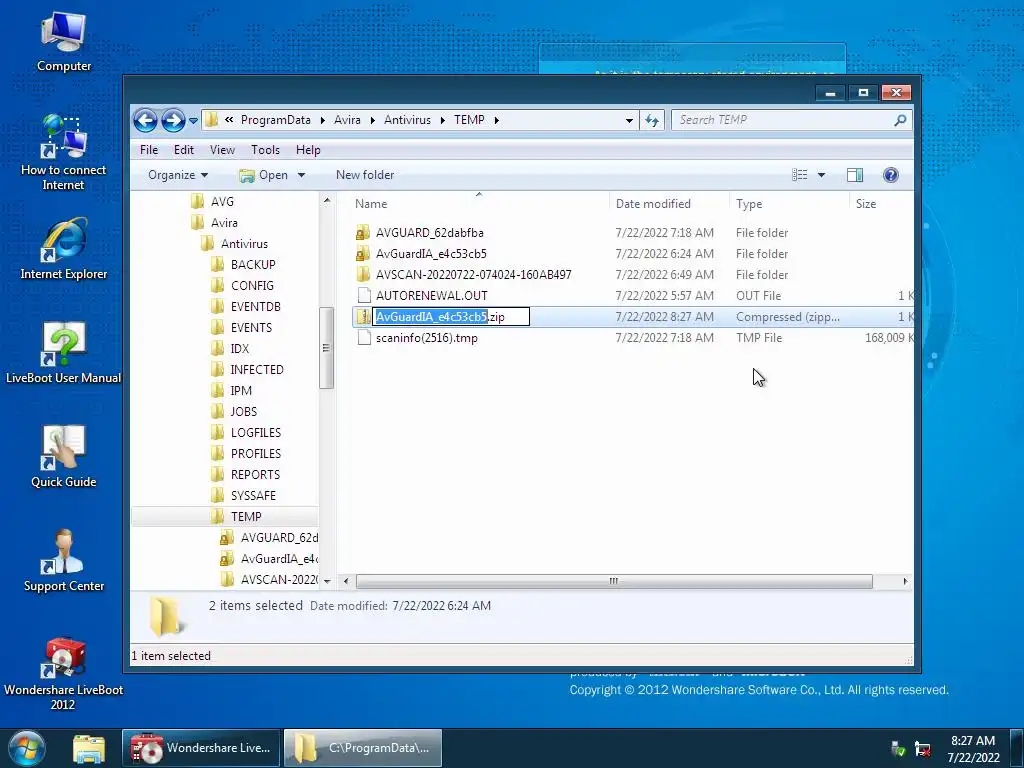Change view icon in toolbar
This screenshot has height=768, width=1024.
click(x=799, y=175)
